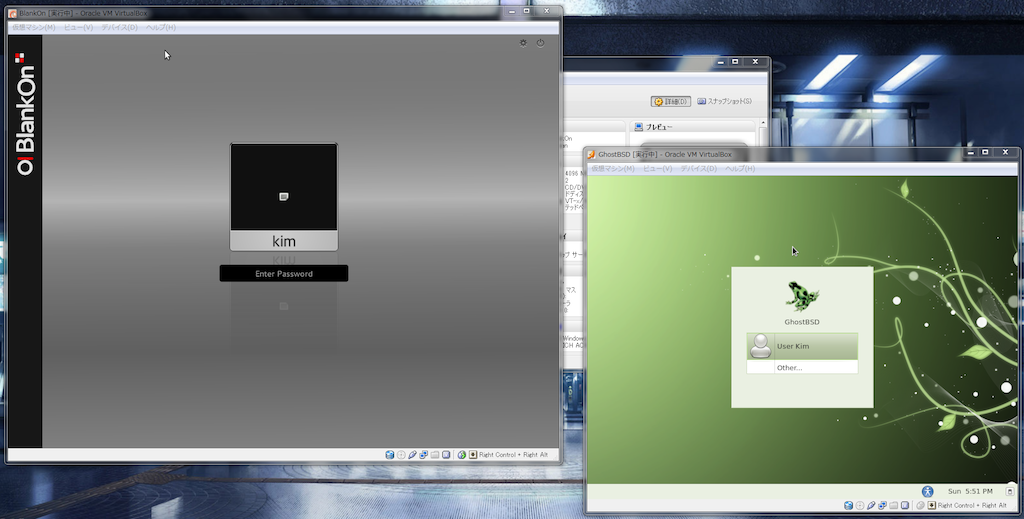The width and height of the screenshot is (1024, 519).
Task: Click optical drive icon in BlankOn status bar
Action: pos(401,454)
